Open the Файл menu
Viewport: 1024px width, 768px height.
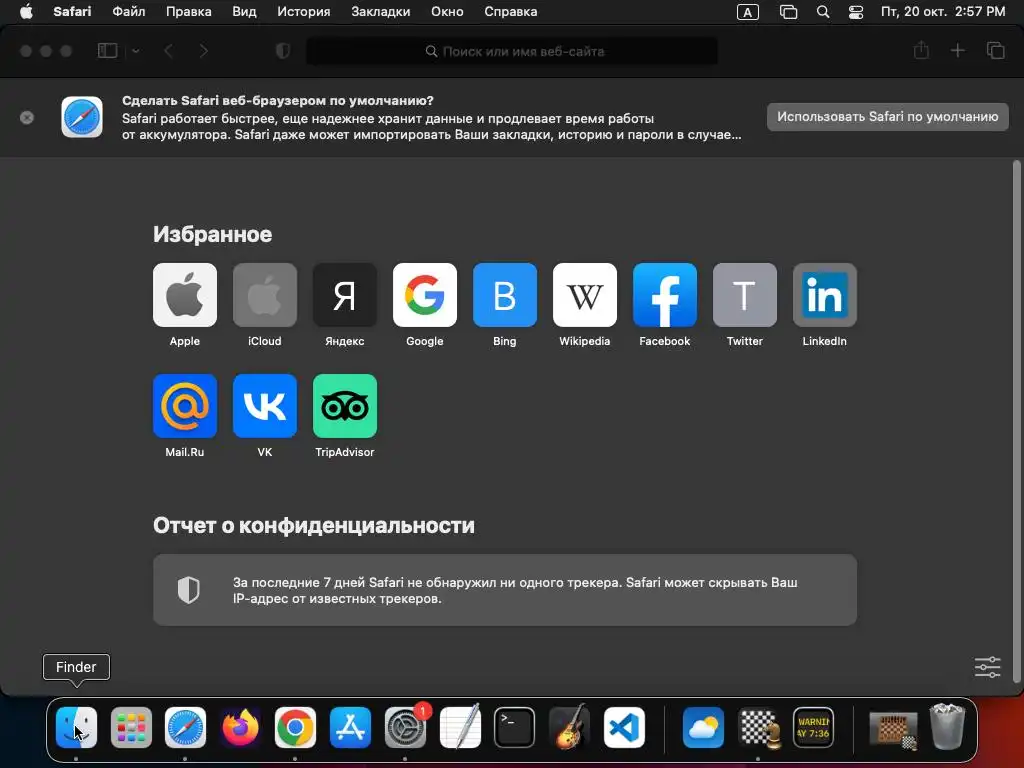point(129,11)
